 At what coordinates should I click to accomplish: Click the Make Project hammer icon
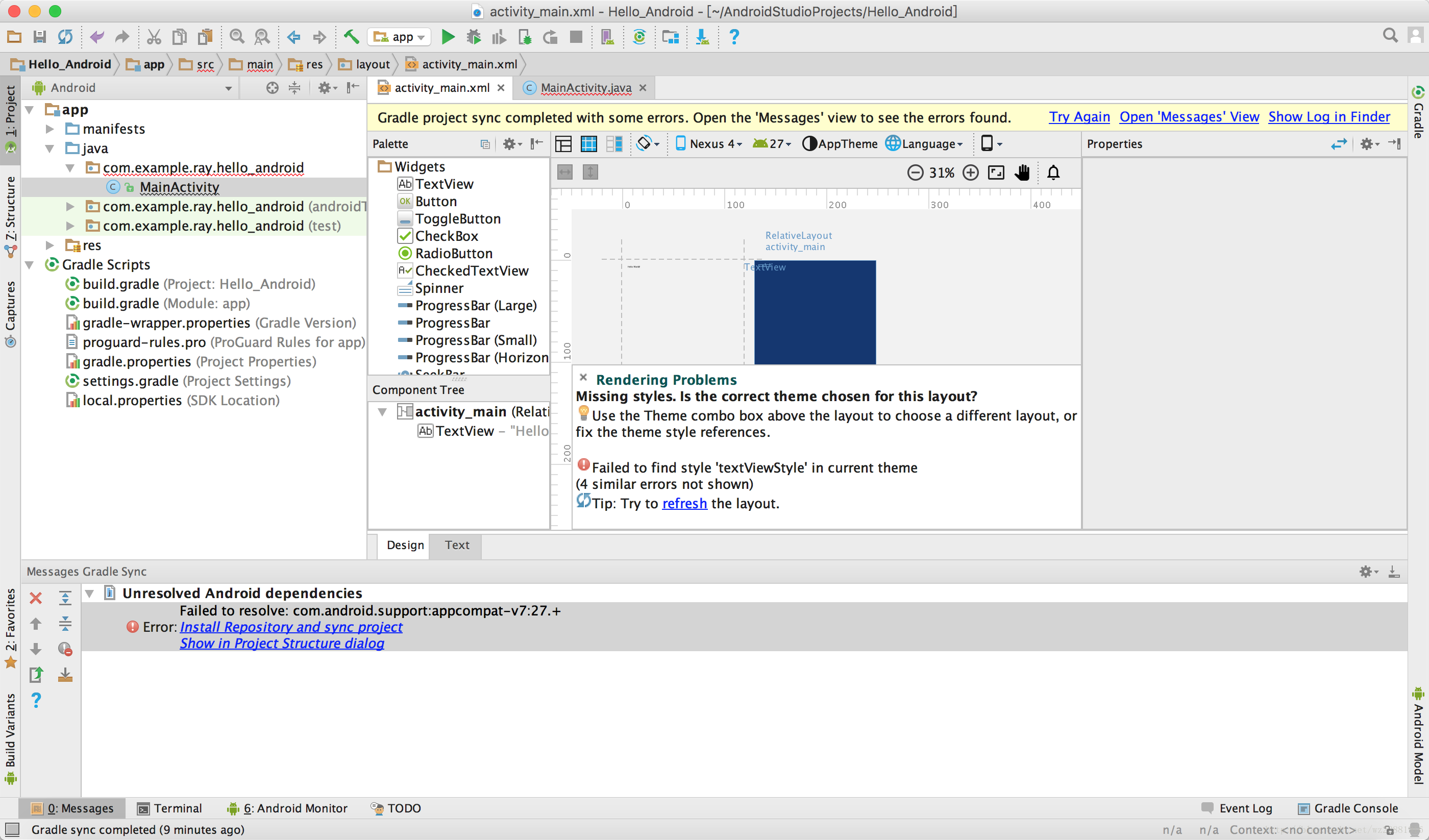[352, 37]
